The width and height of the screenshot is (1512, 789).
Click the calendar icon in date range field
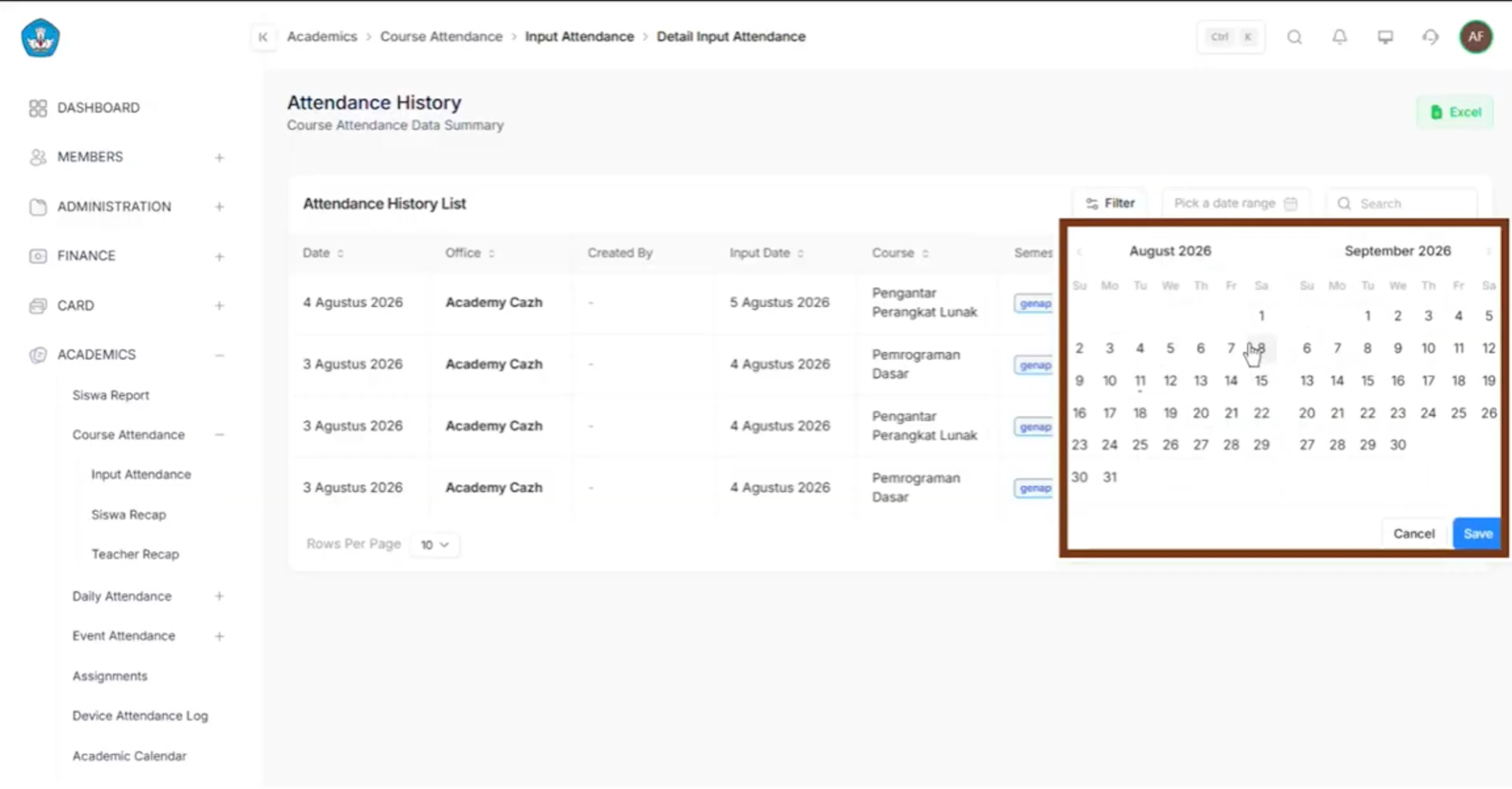point(1290,204)
